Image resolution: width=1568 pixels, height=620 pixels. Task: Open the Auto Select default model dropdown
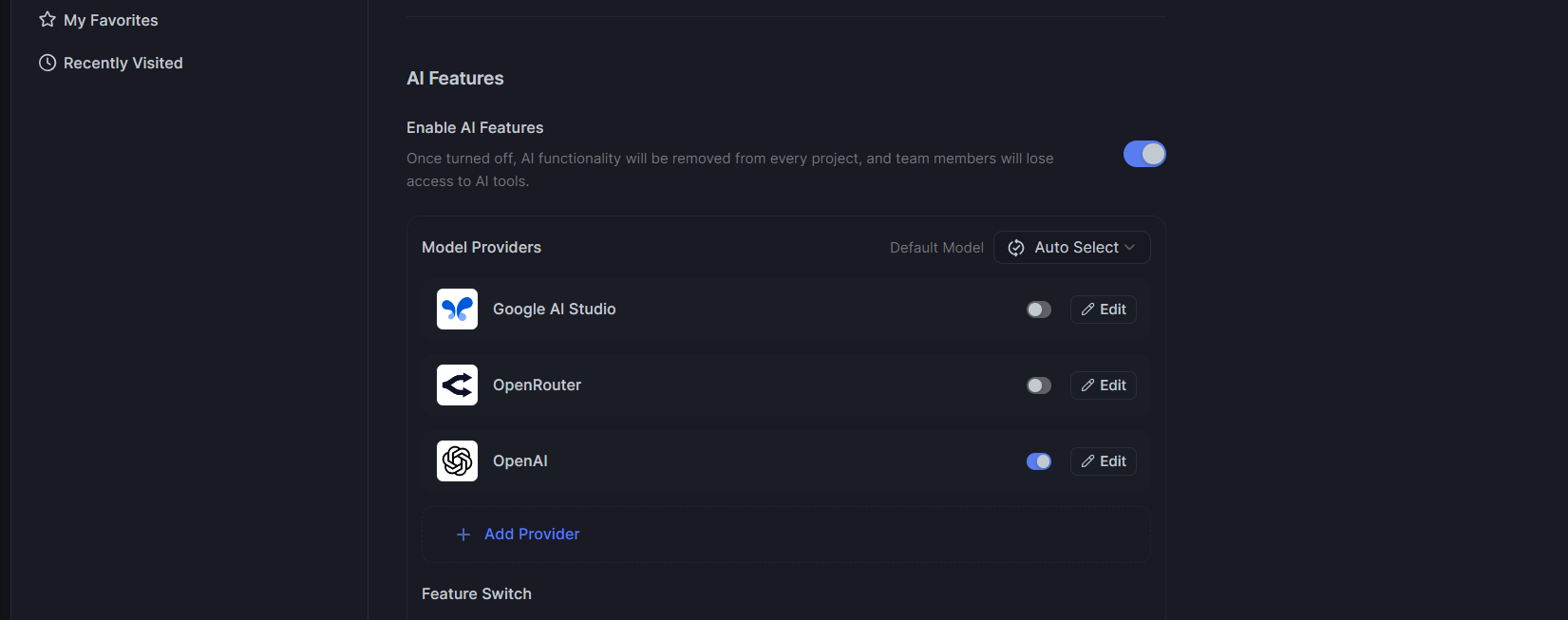(x=1072, y=247)
